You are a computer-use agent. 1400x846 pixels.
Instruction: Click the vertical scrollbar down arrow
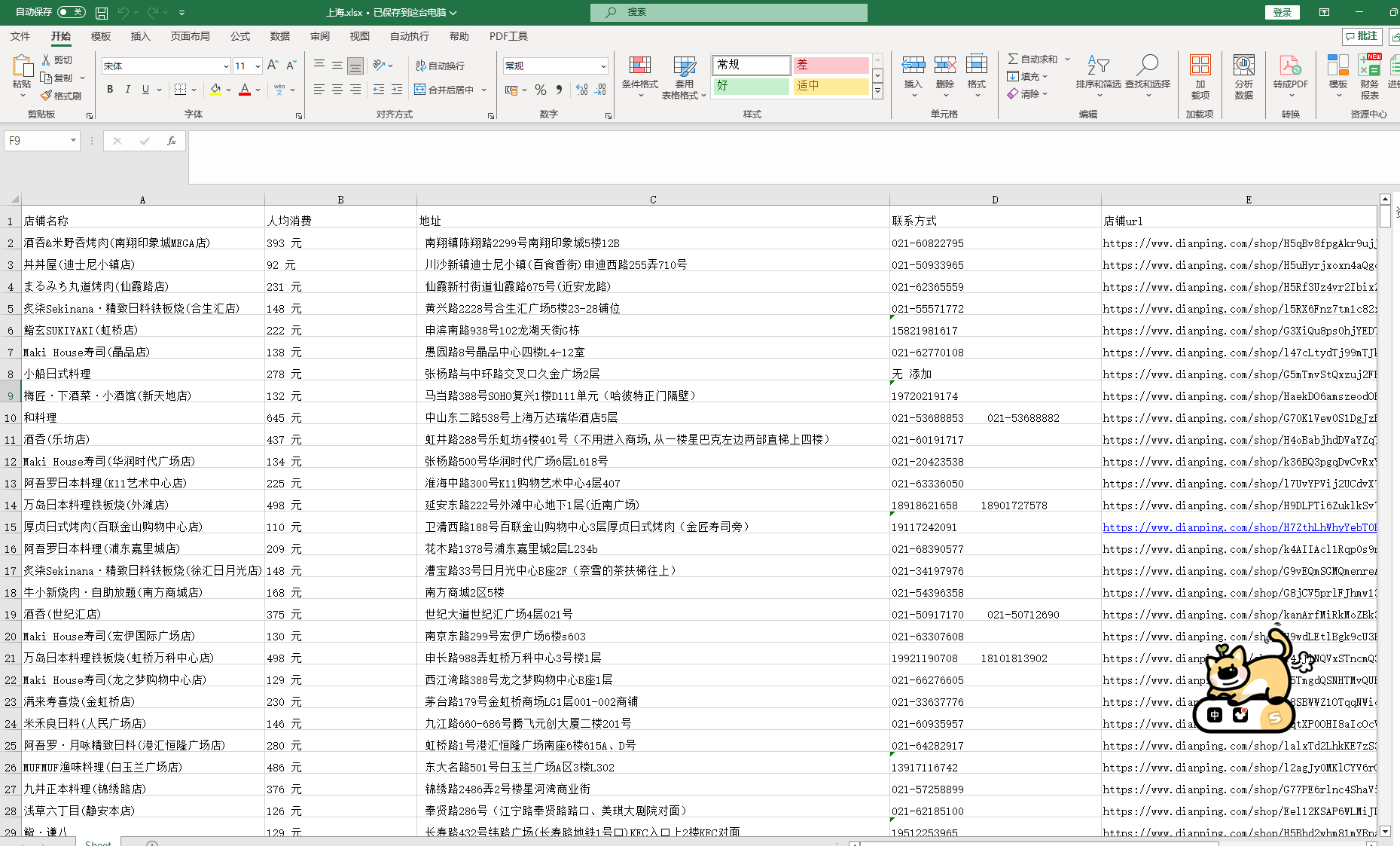click(x=1385, y=831)
